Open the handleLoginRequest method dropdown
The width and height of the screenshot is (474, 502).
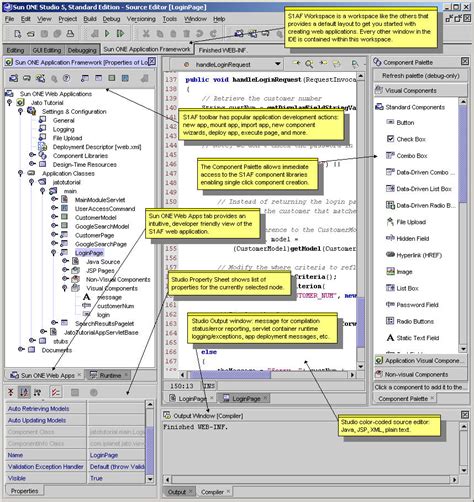coord(277,64)
